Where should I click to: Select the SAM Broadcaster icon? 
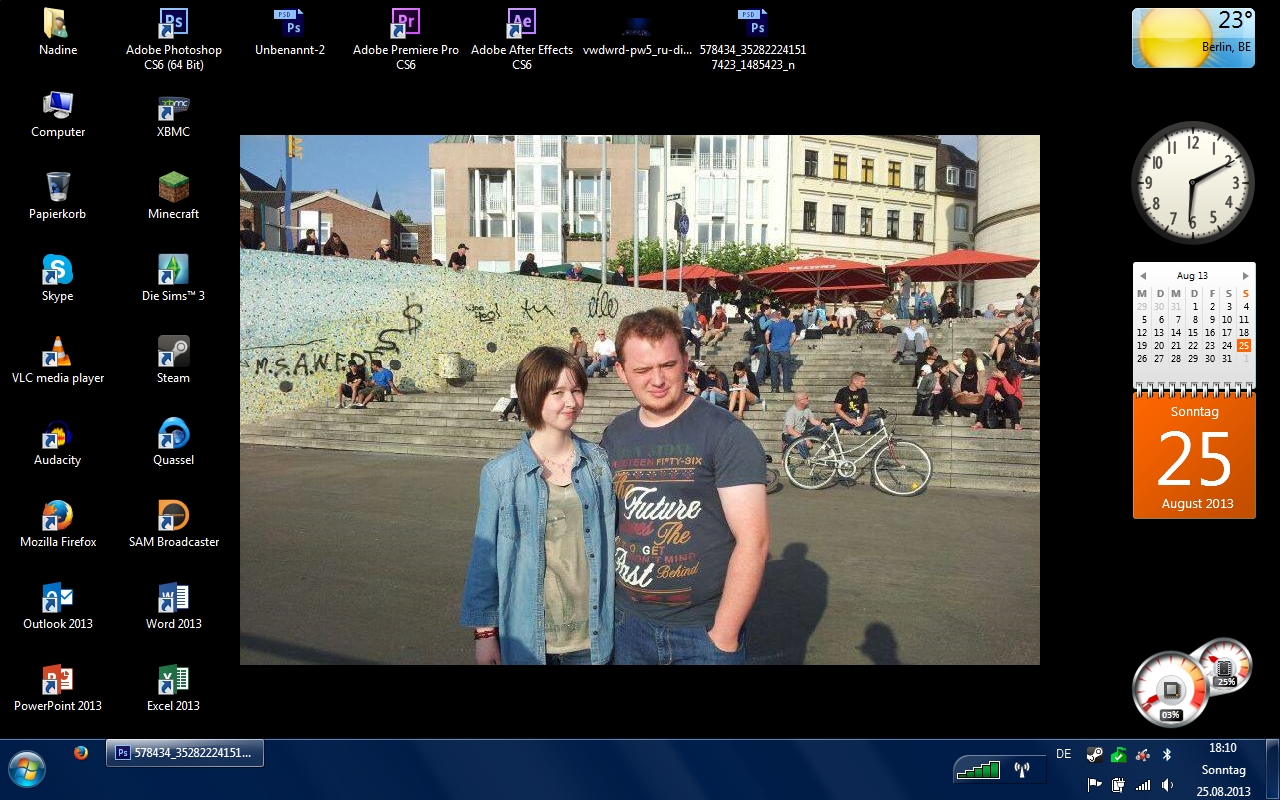[174, 516]
